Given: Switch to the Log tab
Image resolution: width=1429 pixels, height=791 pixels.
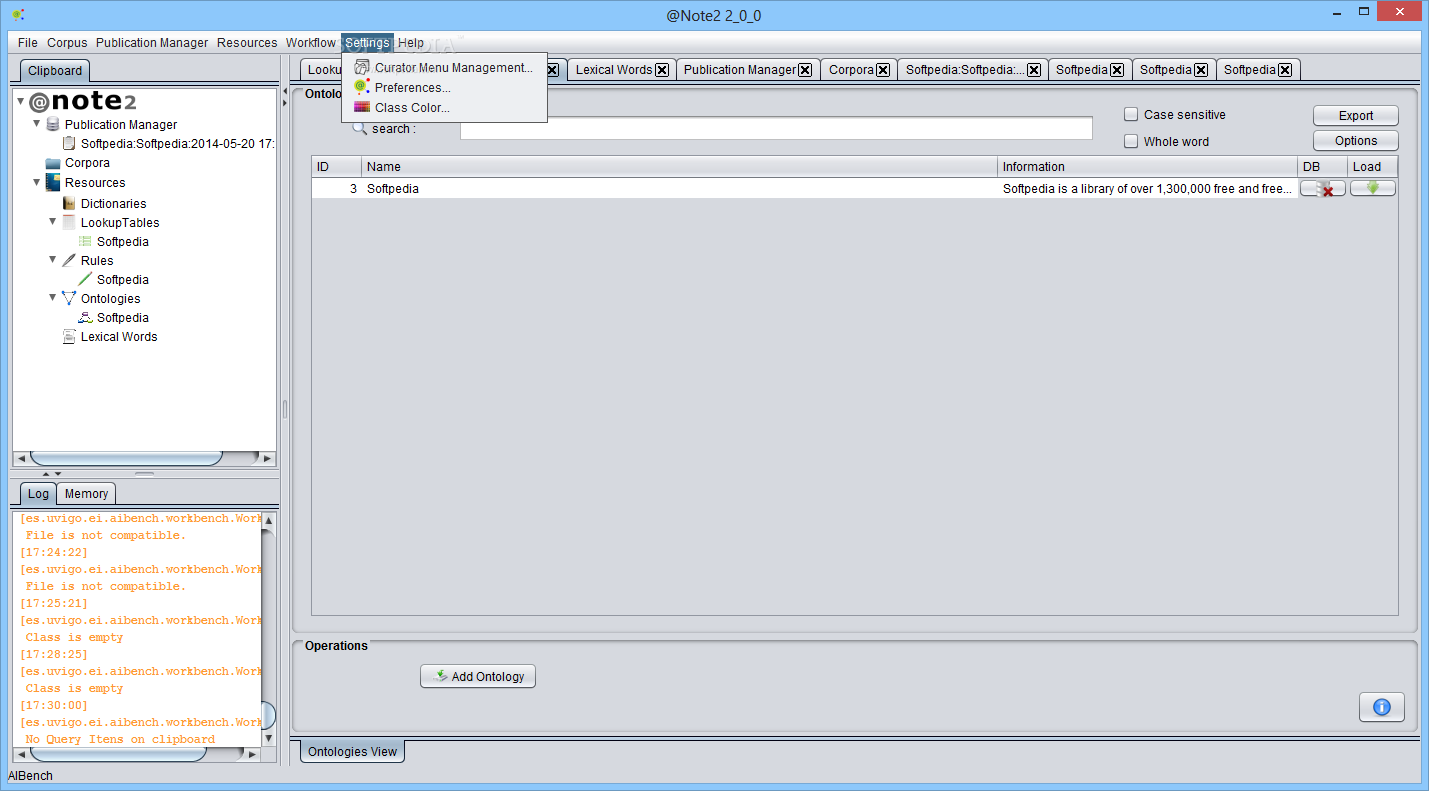Looking at the screenshot, I should [38, 494].
